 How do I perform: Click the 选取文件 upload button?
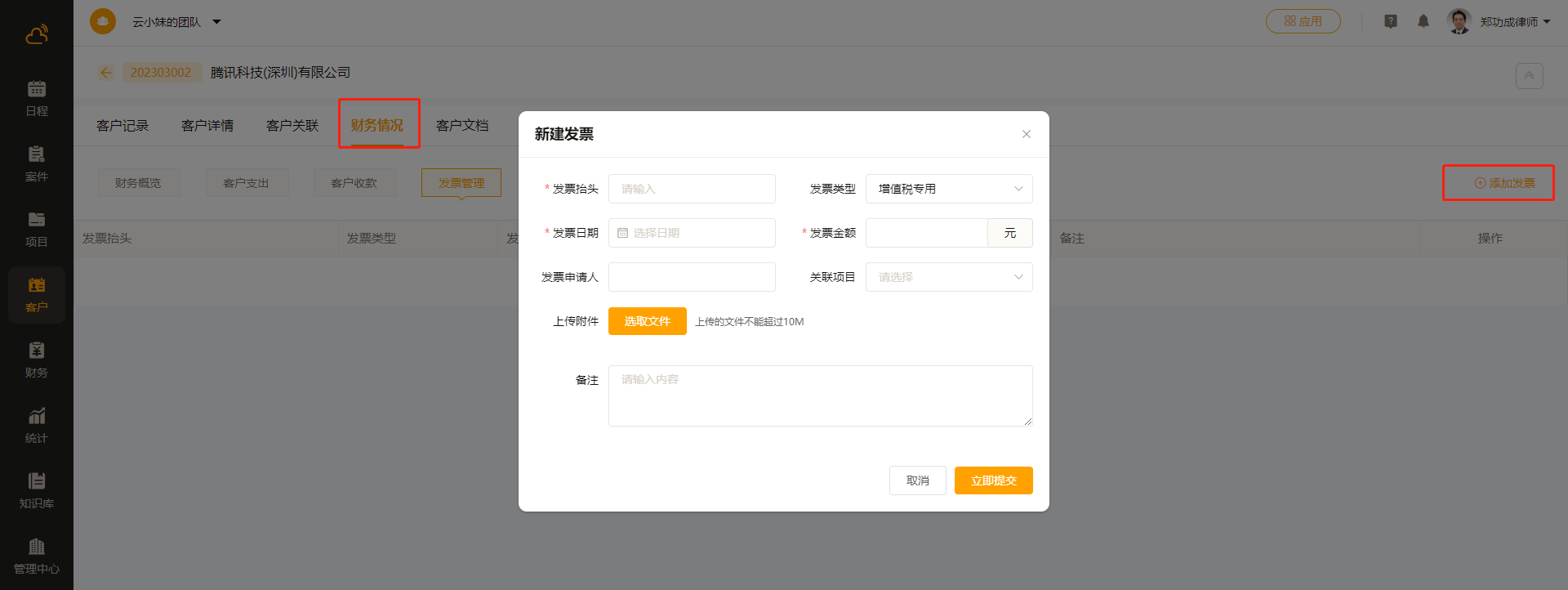[647, 321]
